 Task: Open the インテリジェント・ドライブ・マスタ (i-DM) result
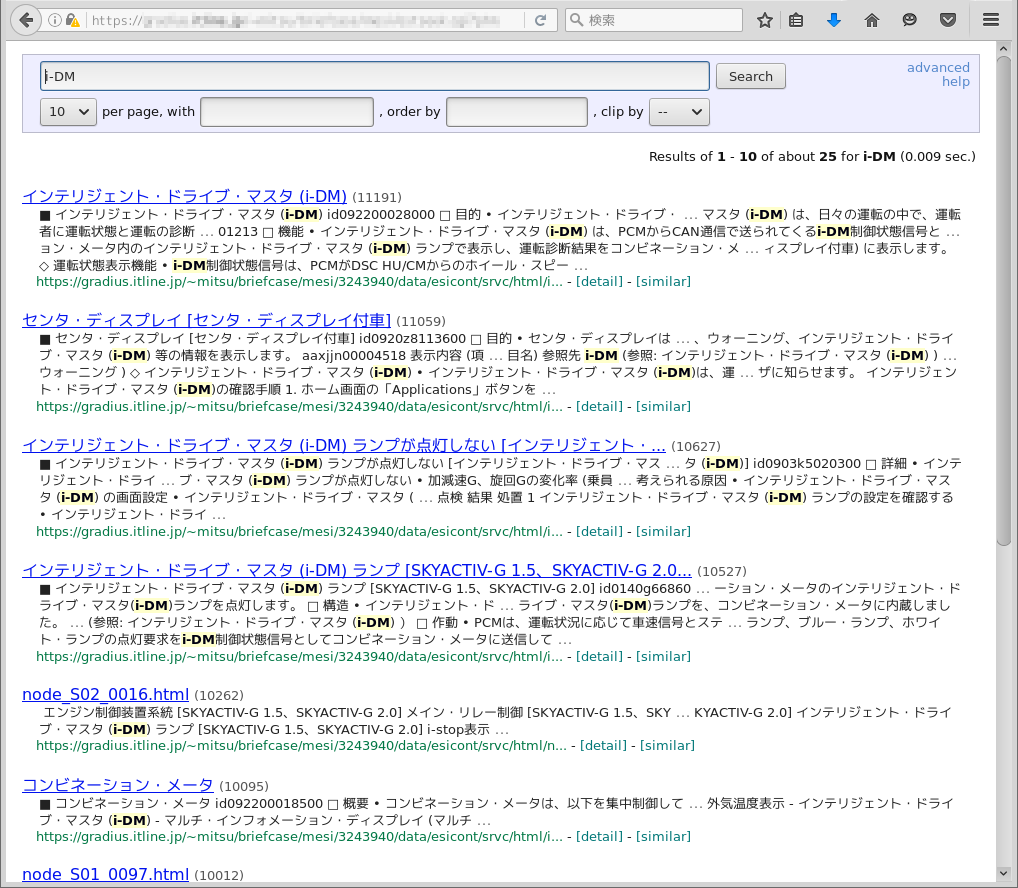click(x=184, y=196)
